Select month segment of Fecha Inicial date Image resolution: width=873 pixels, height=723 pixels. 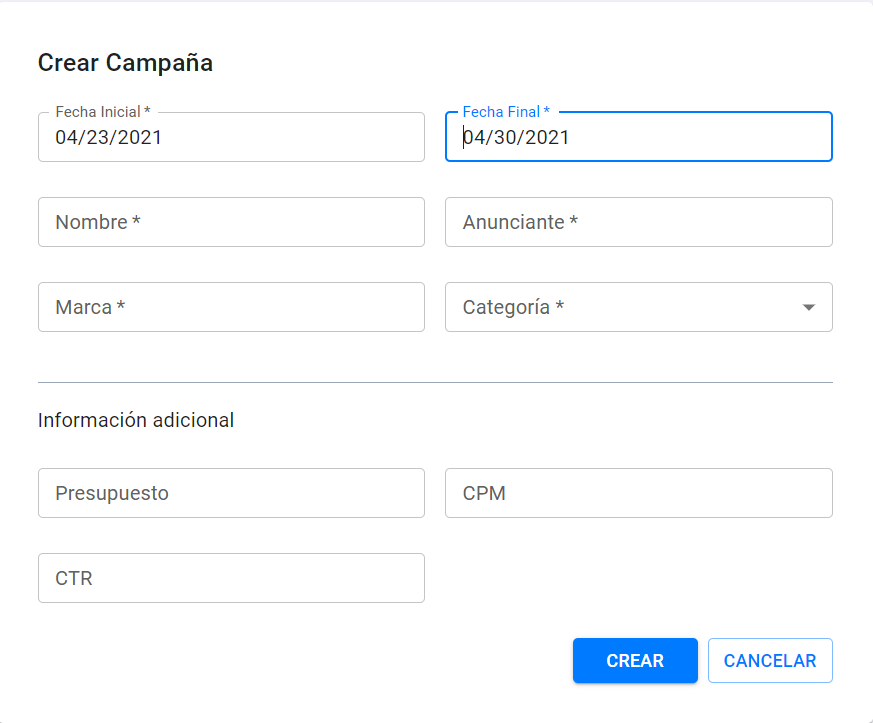pyautogui.click(x=66, y=138)
